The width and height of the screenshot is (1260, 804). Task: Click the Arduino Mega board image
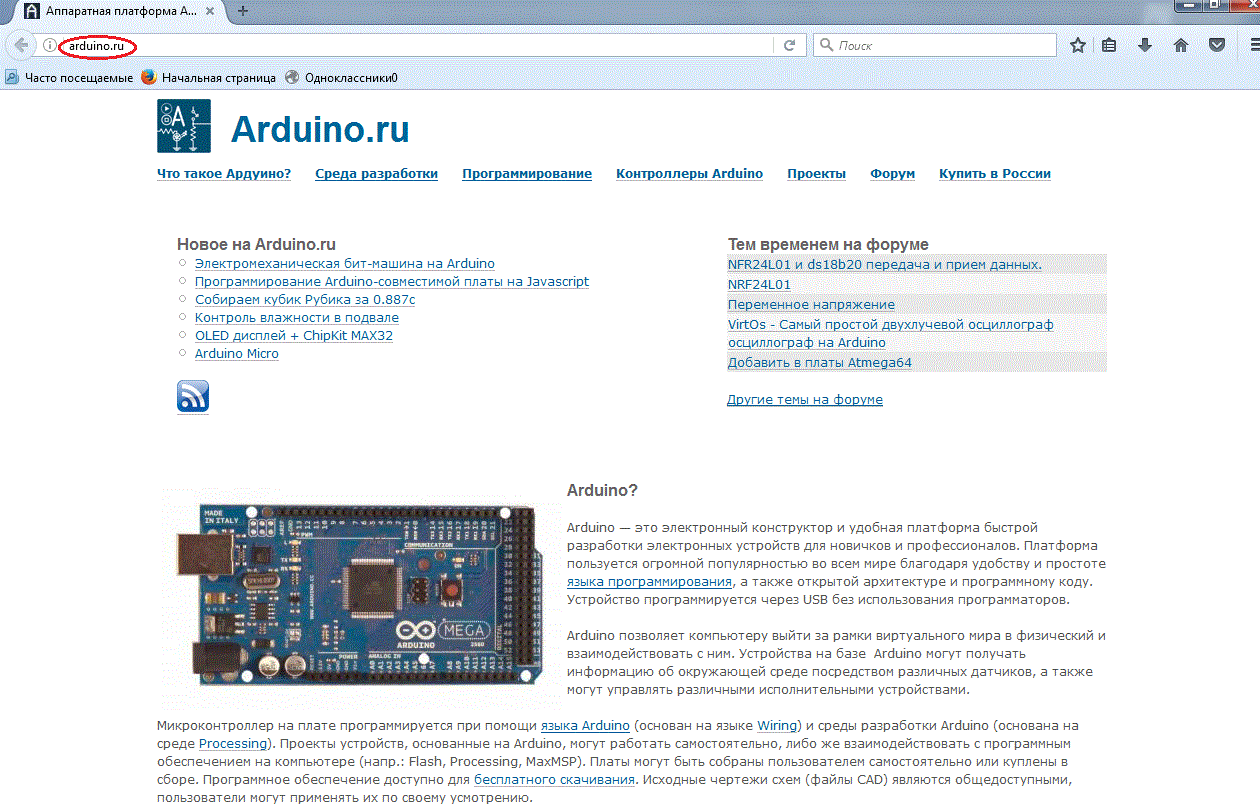362,593
